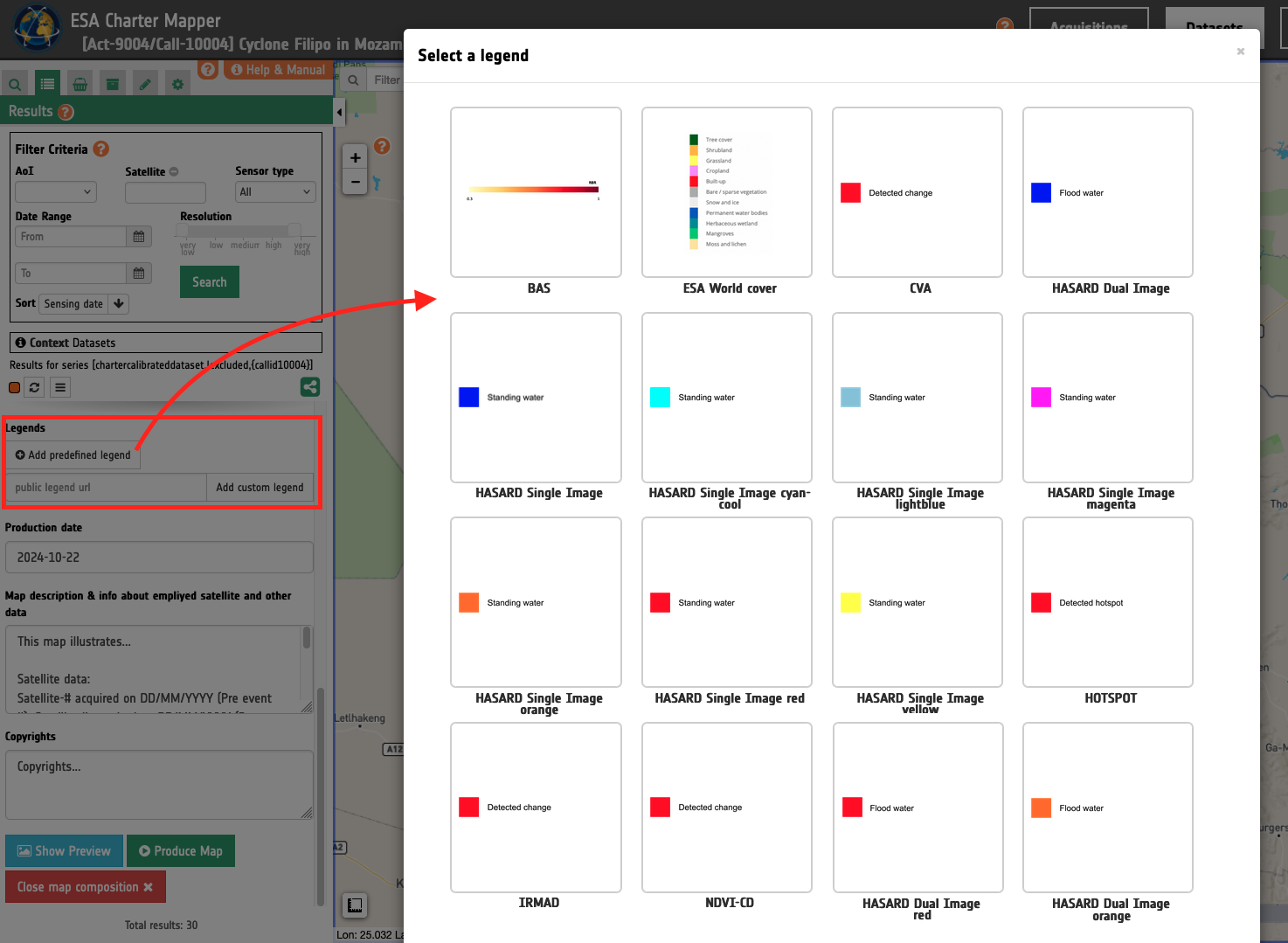Toggle sort direction arrow button
The image size is (1288, 943).
coord(119,304)
